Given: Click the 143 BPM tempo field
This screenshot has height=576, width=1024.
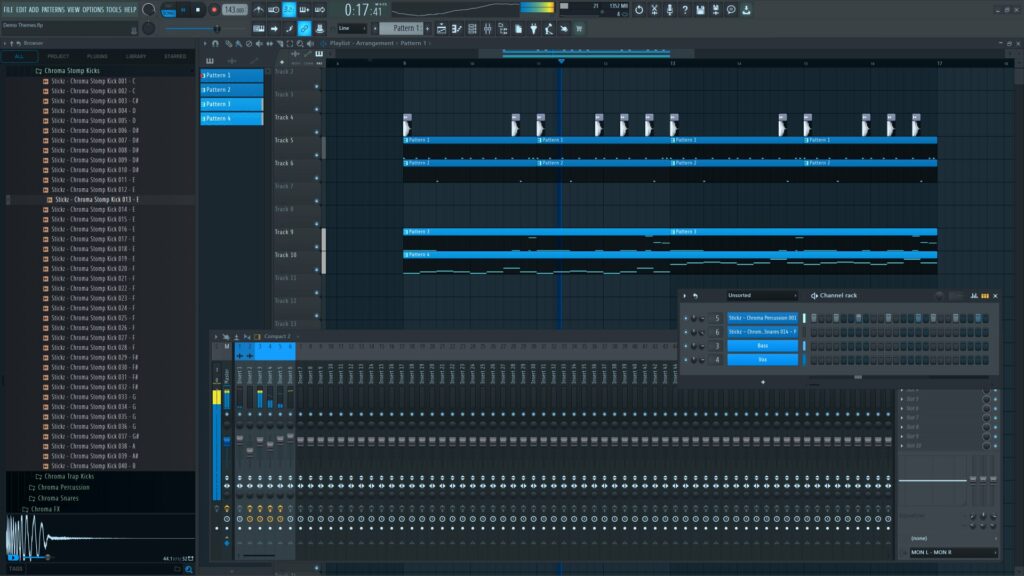Looking at the screenshot, I should click(234, 10).
